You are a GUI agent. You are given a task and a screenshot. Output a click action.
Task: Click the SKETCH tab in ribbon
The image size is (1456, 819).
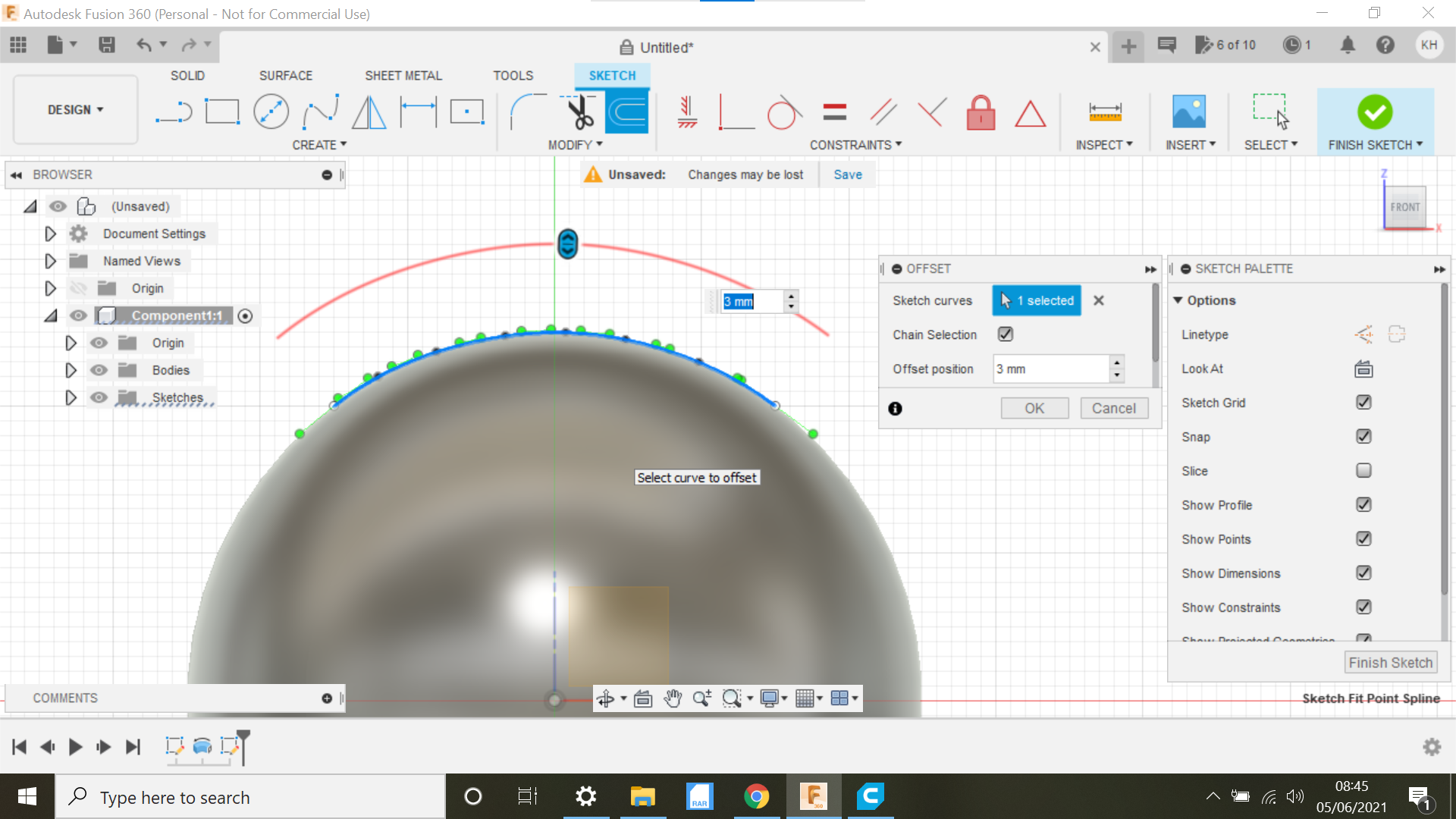[x=611, y=75]
